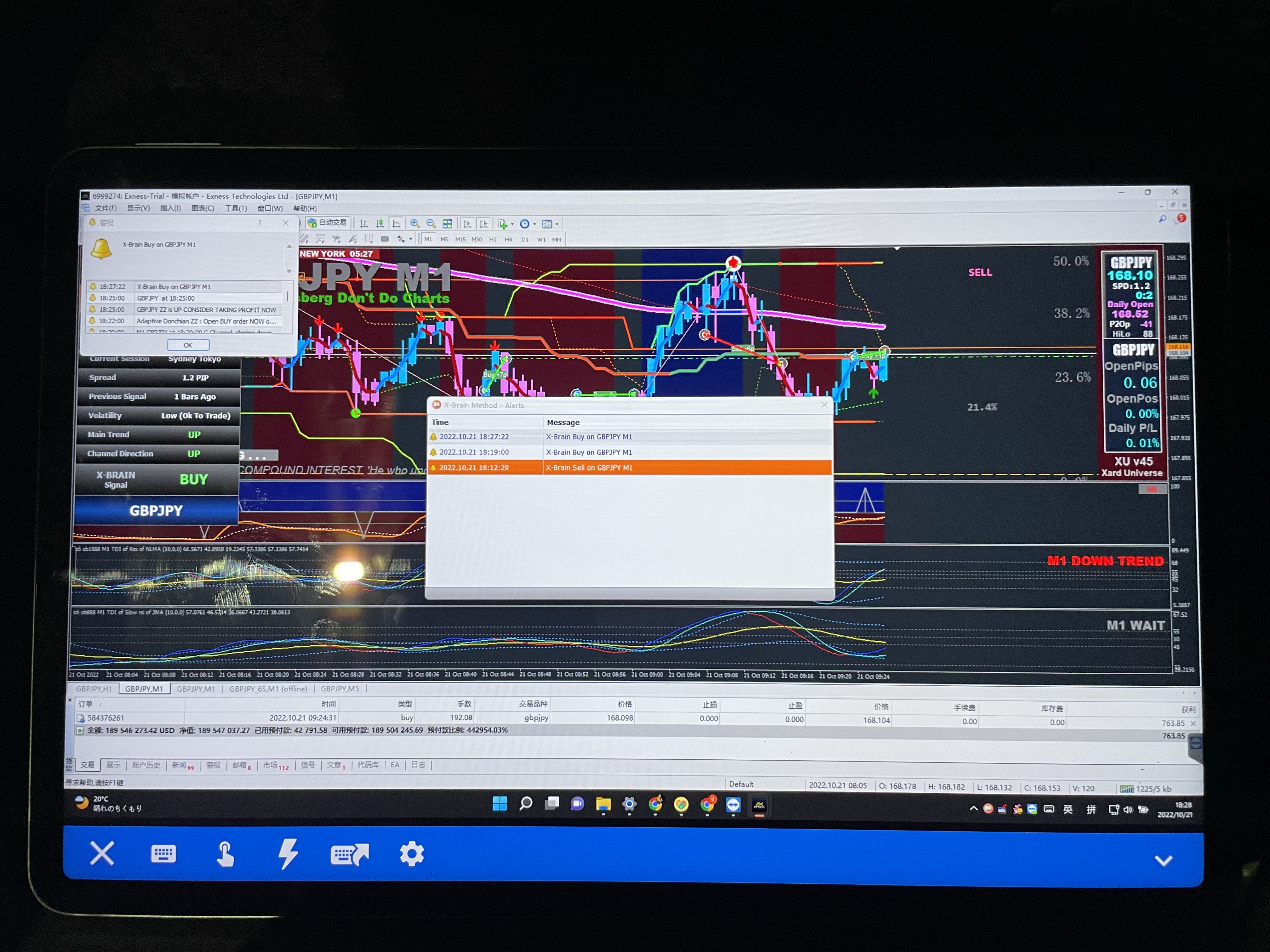
Task: Click the zoom out magnifier icon
Action: 431,224
